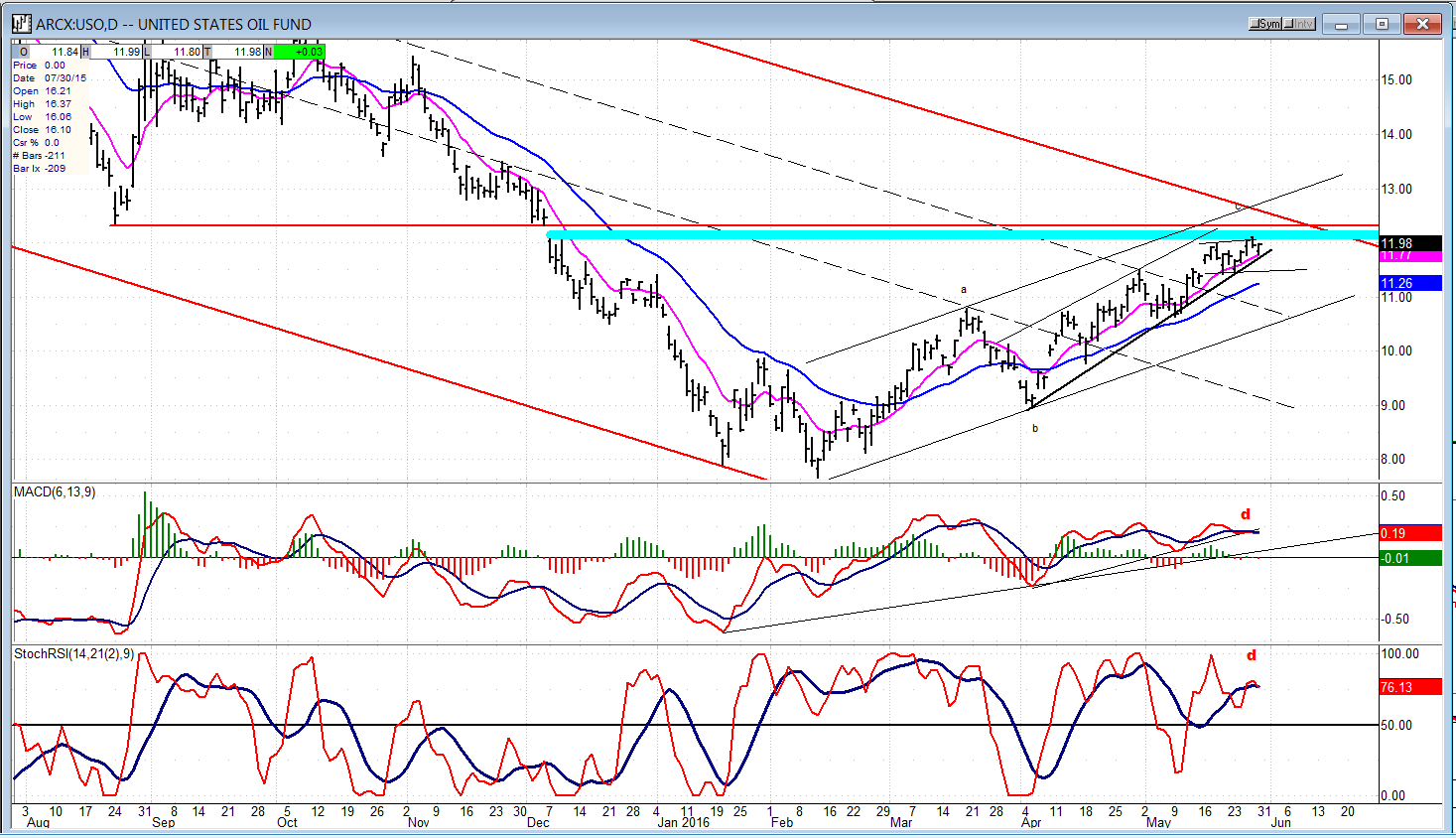Screen dimensions: 1456x838
Task: Click the black 11.98 price marker on axis
Action: tap(1410, 244)
